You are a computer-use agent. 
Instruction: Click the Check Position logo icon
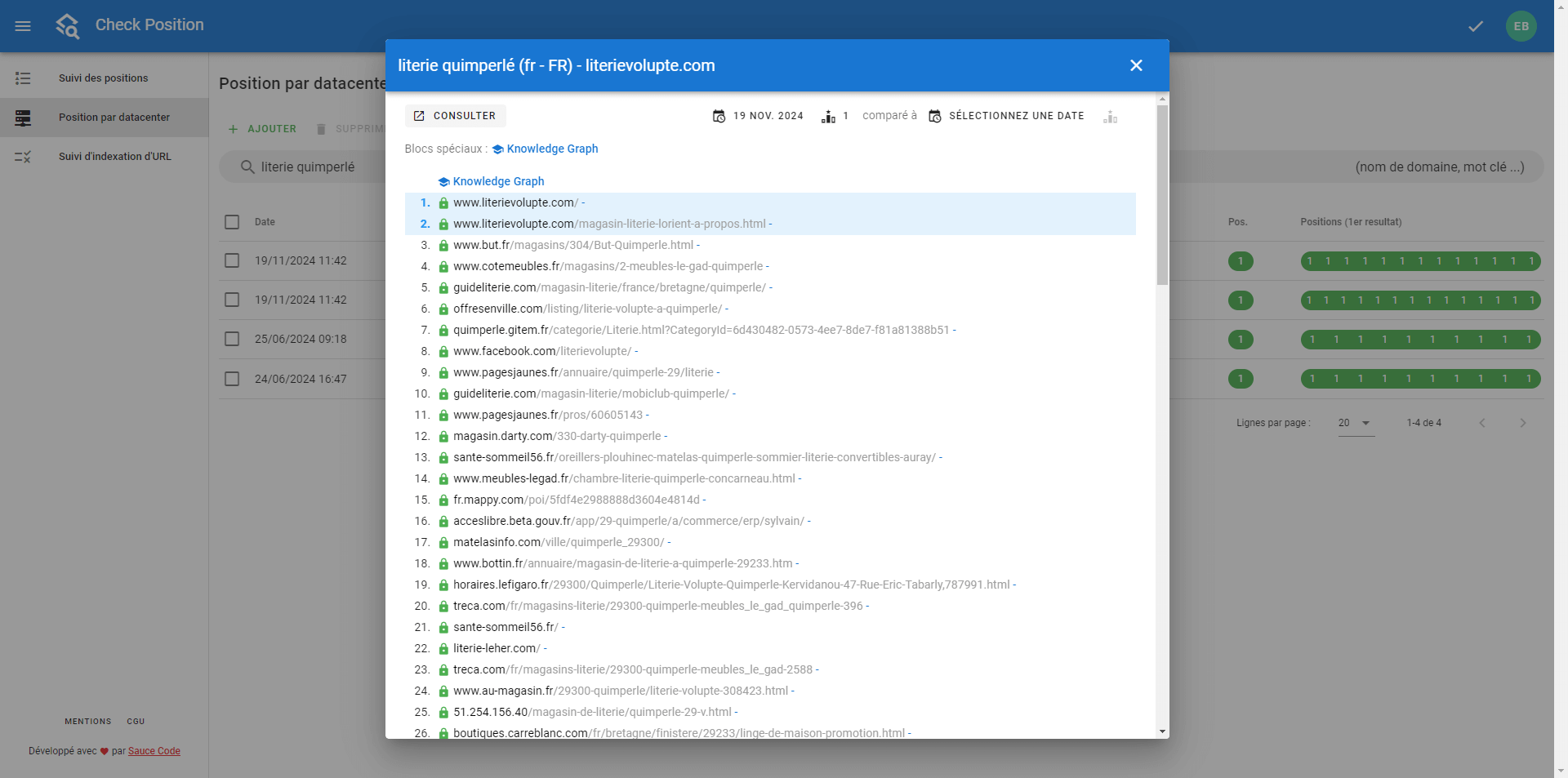coord(68,25)
